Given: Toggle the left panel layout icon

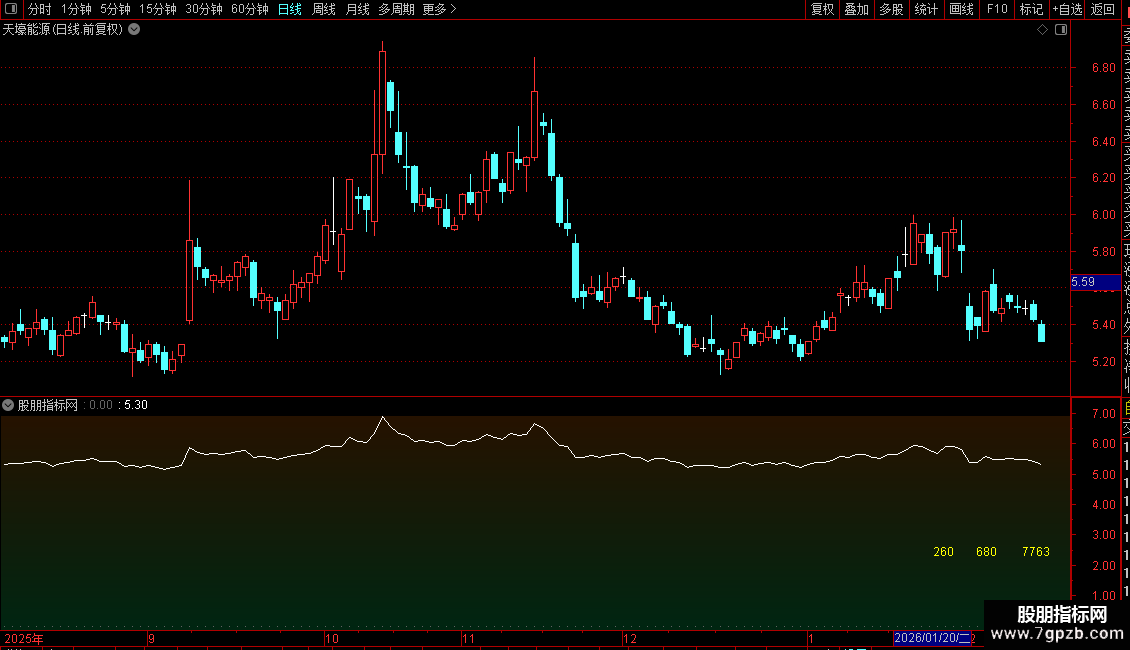Looking at the screenshot, I should [x=11, y=9].
